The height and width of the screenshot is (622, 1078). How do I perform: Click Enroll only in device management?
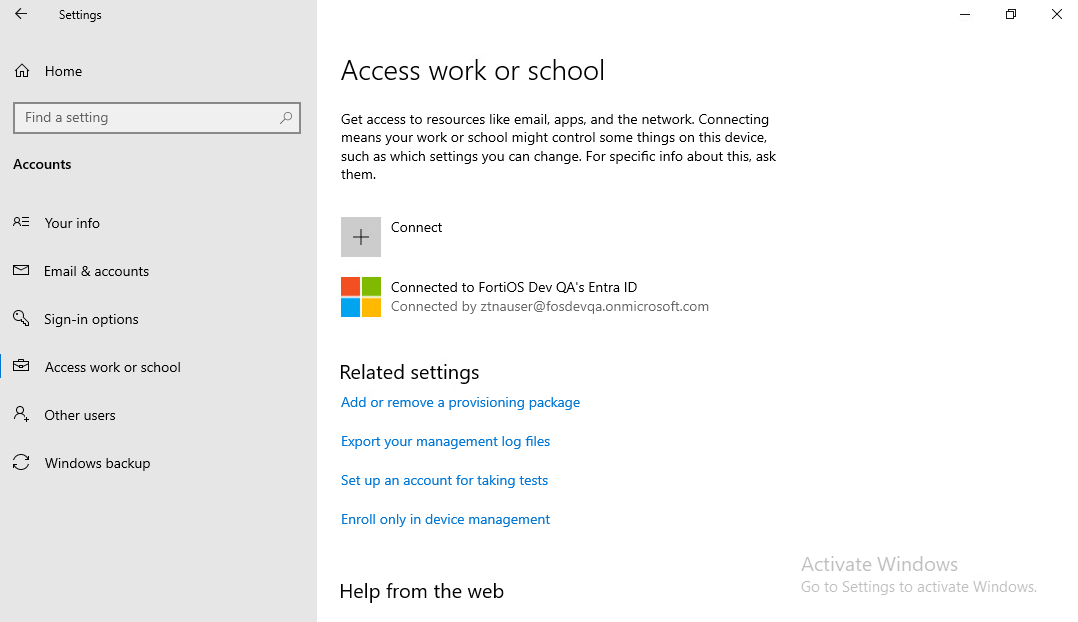[x=445, y=519]
